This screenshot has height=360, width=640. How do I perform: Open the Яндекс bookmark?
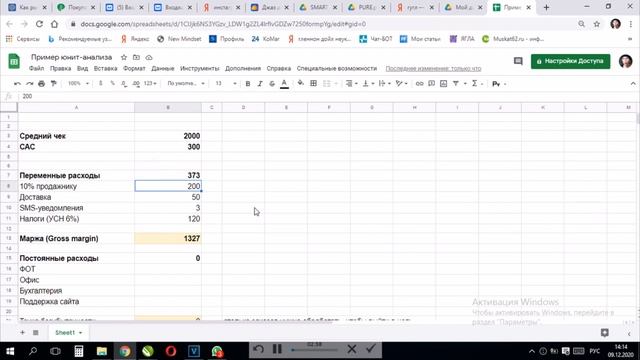tap(135, 39)
